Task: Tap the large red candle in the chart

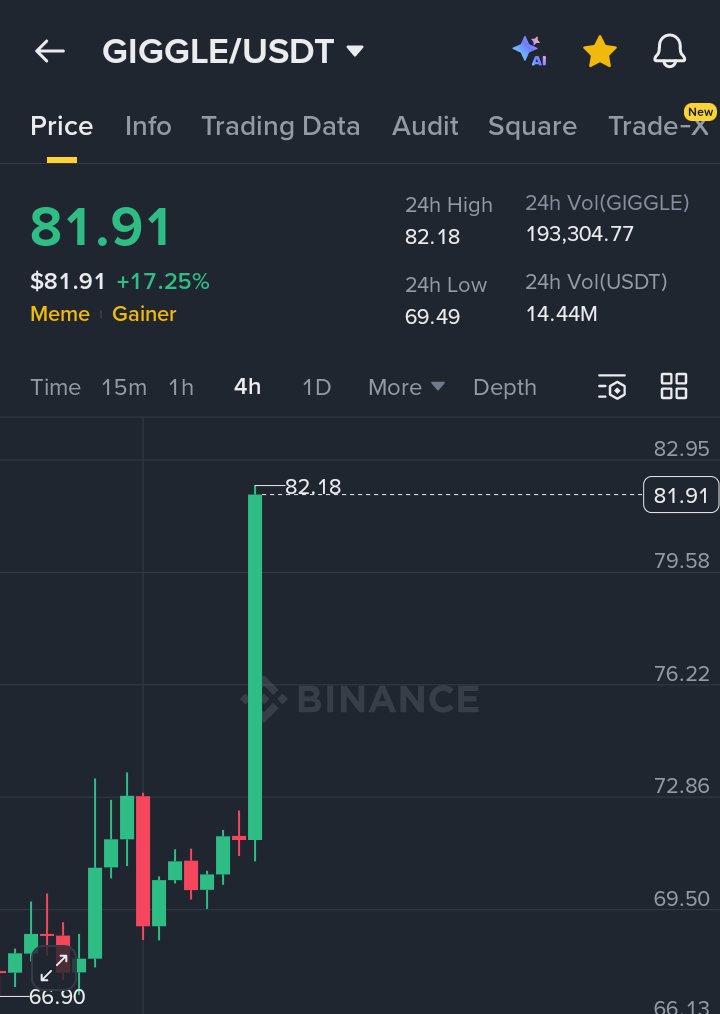Action: tap(143, 861)
